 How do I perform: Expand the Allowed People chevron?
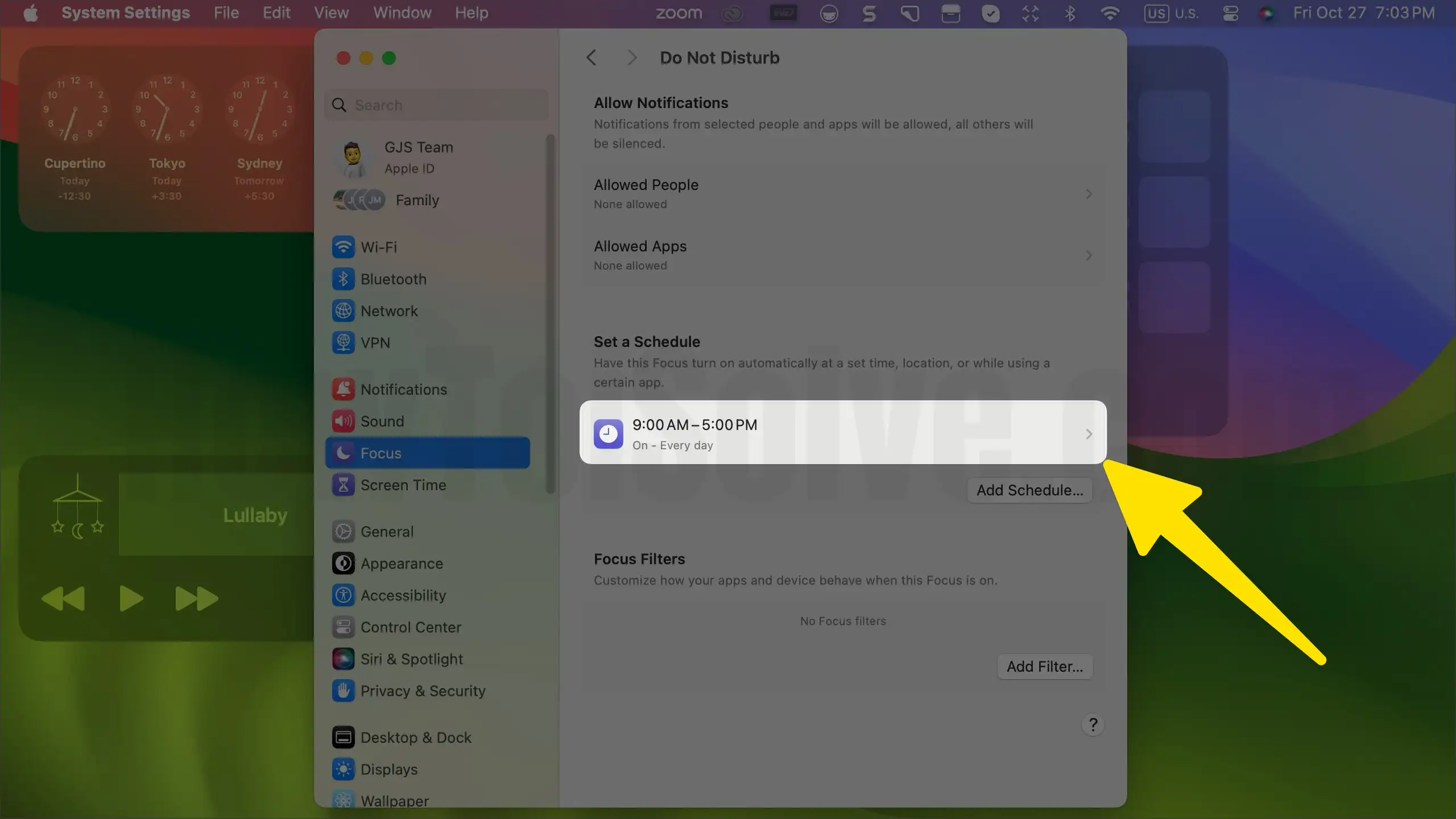point(1089,194)
